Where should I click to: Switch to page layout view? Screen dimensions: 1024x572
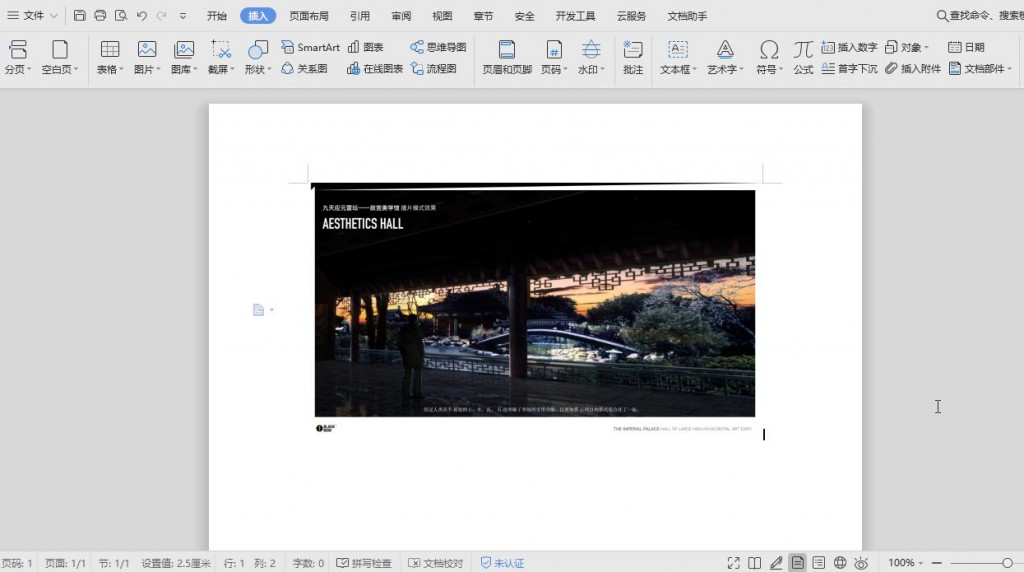pyautogui.click(x=797, y=563)
